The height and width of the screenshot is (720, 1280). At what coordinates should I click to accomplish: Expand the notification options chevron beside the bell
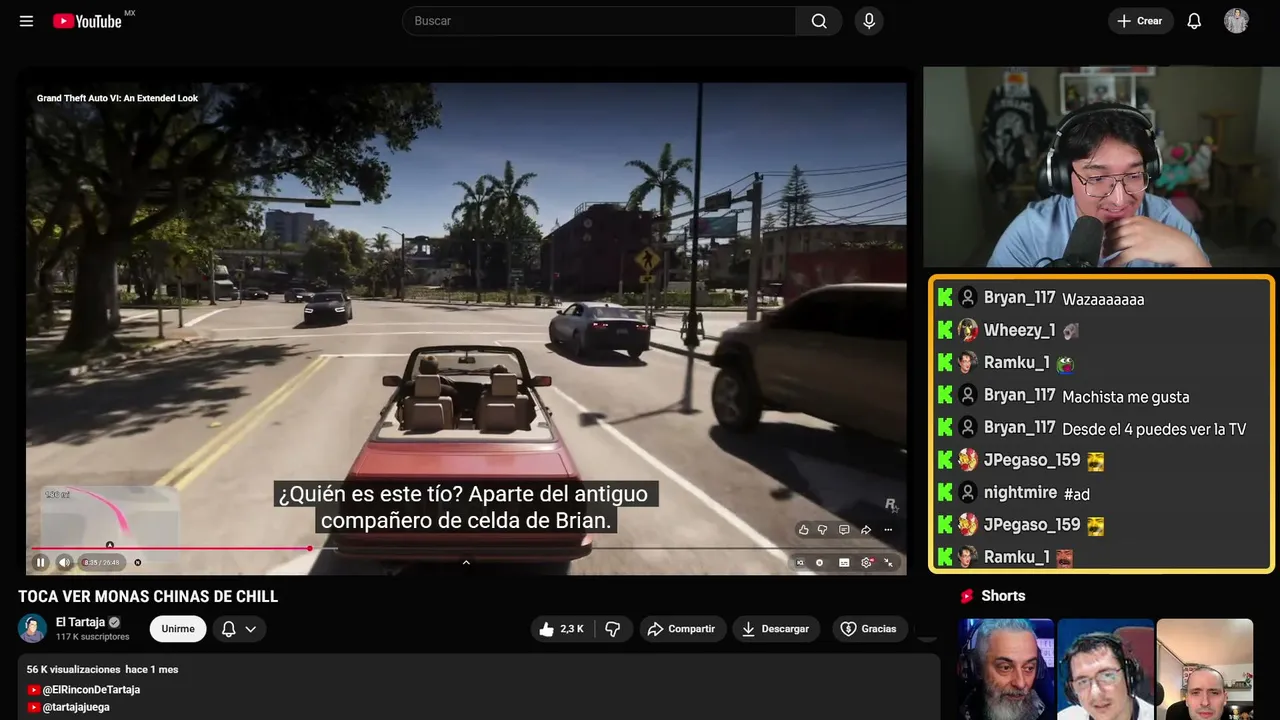[x=251, y=629]
